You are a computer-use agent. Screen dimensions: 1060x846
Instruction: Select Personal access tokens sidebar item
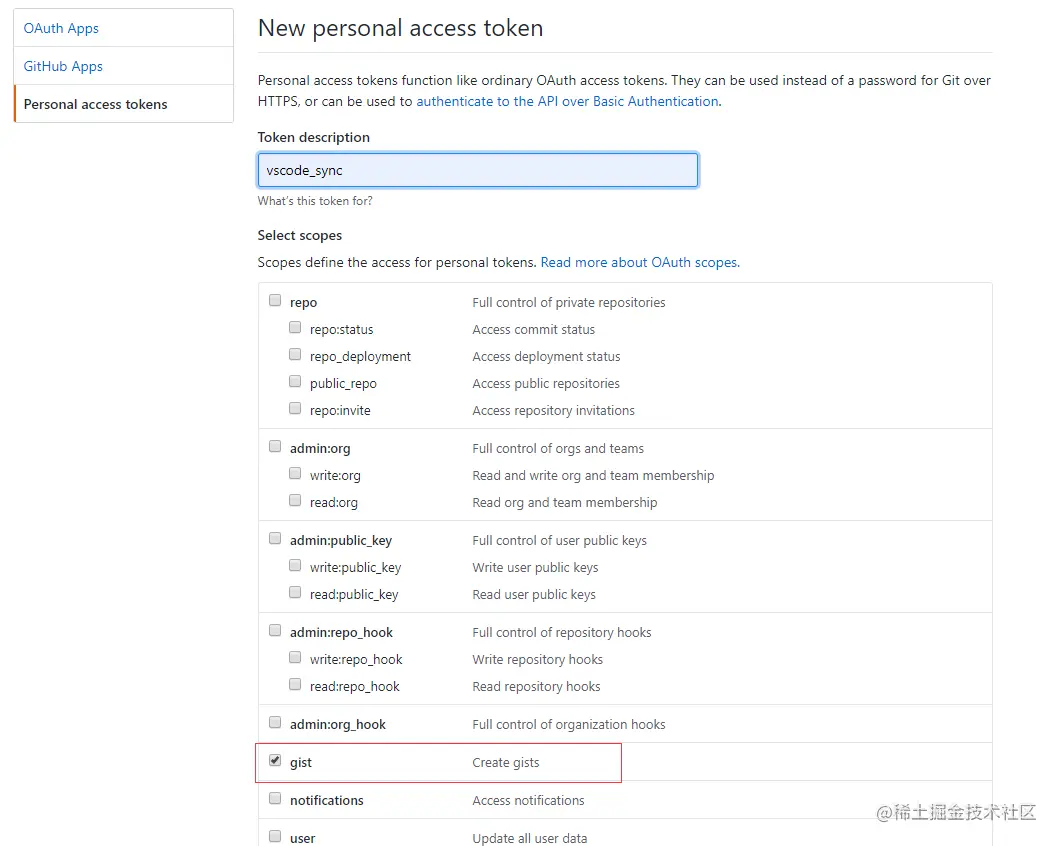pos(95,104)
